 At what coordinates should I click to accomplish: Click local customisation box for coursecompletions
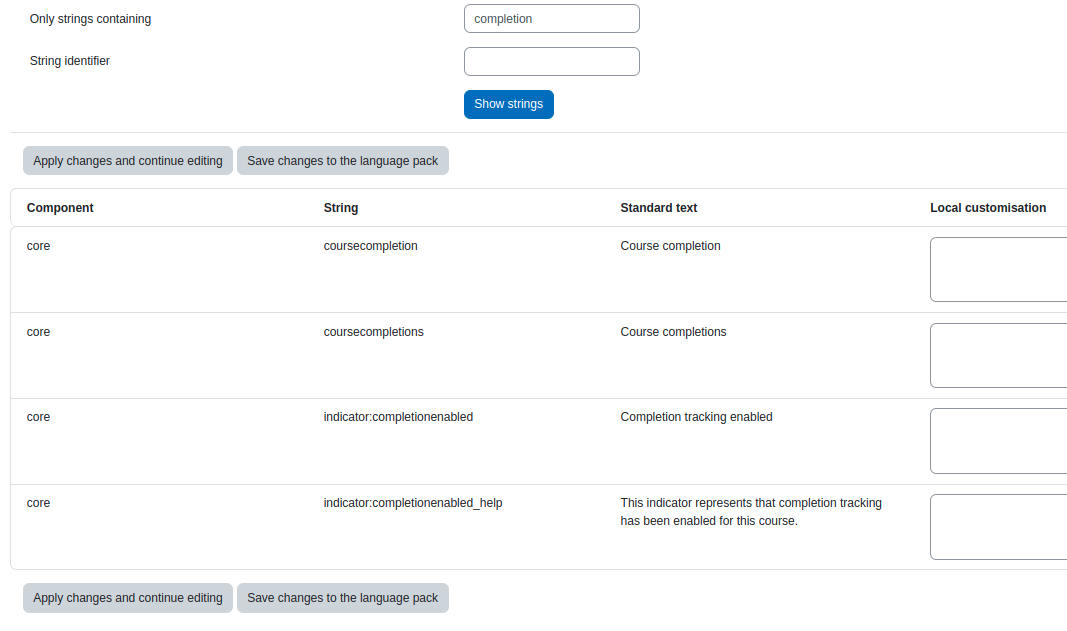pos(998,355)
